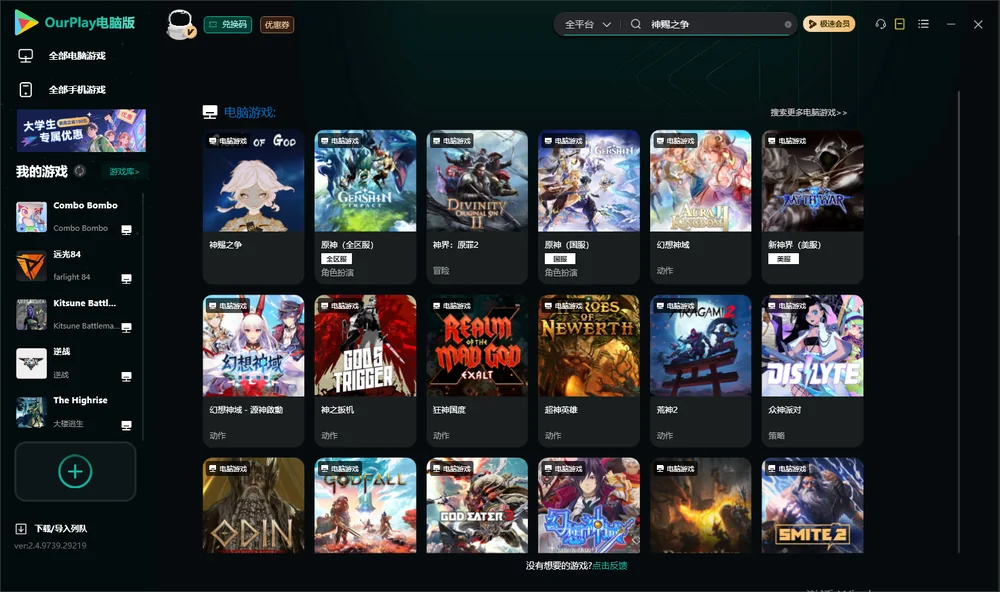Image resolution: width=1000 pixels, height=592 pixels.
Task: Open the 神赐之争 game card
Action: coord(253,207)
